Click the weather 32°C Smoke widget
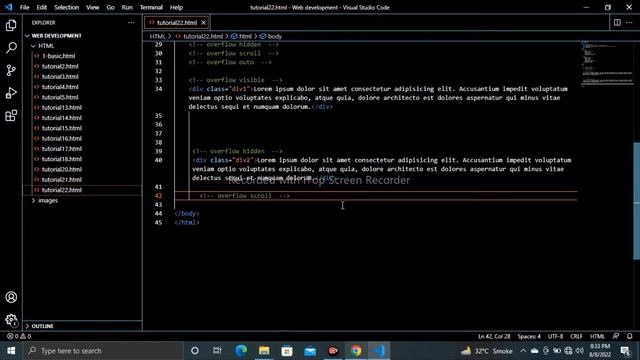The image size is (640, 360). click(x=487, y=351)
